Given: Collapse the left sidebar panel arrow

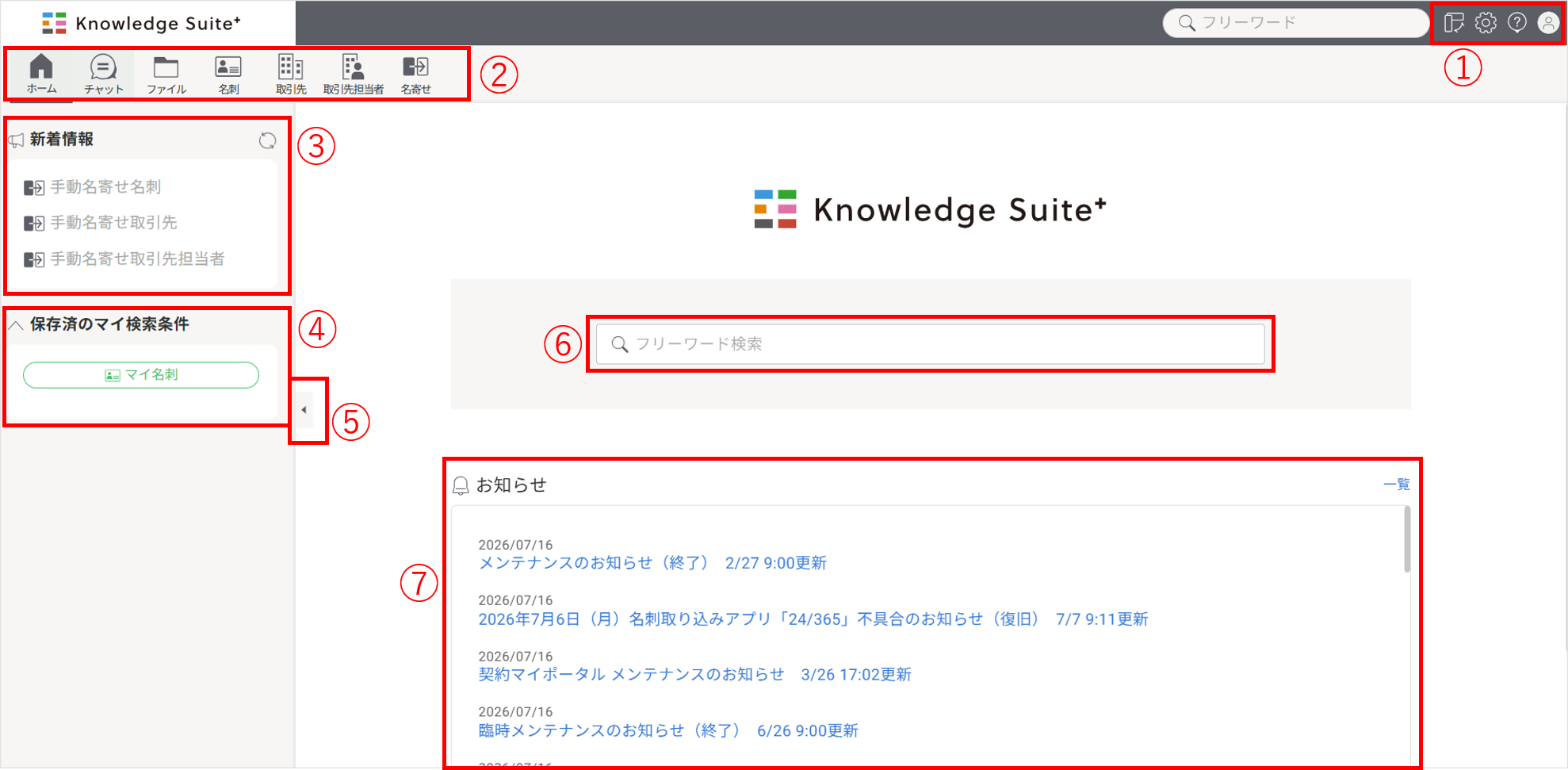Looking at the screenshot, I should (304, 410).
